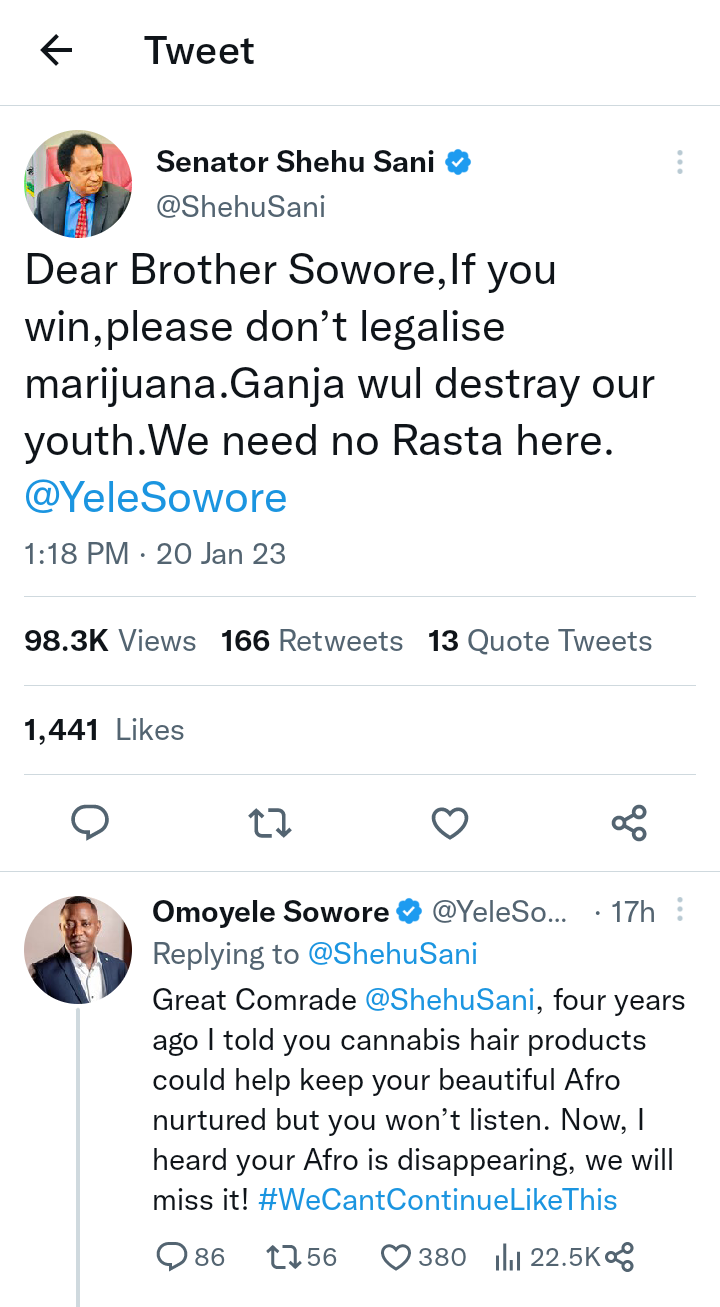Share Omoyele Sowore's reply tweet
Screen dimensions: 720x1307
[x=620, y=1256]
